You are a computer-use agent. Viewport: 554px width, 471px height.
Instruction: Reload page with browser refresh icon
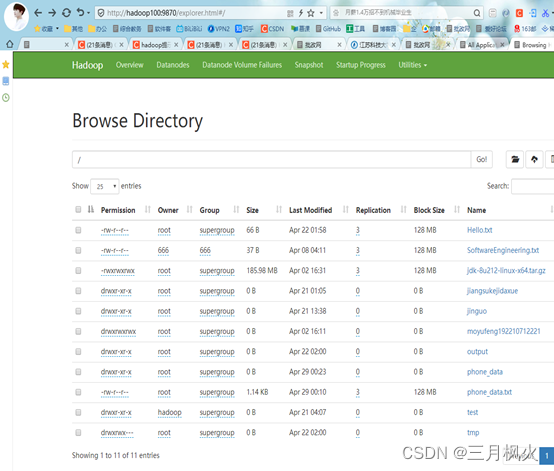click(66, 13)
